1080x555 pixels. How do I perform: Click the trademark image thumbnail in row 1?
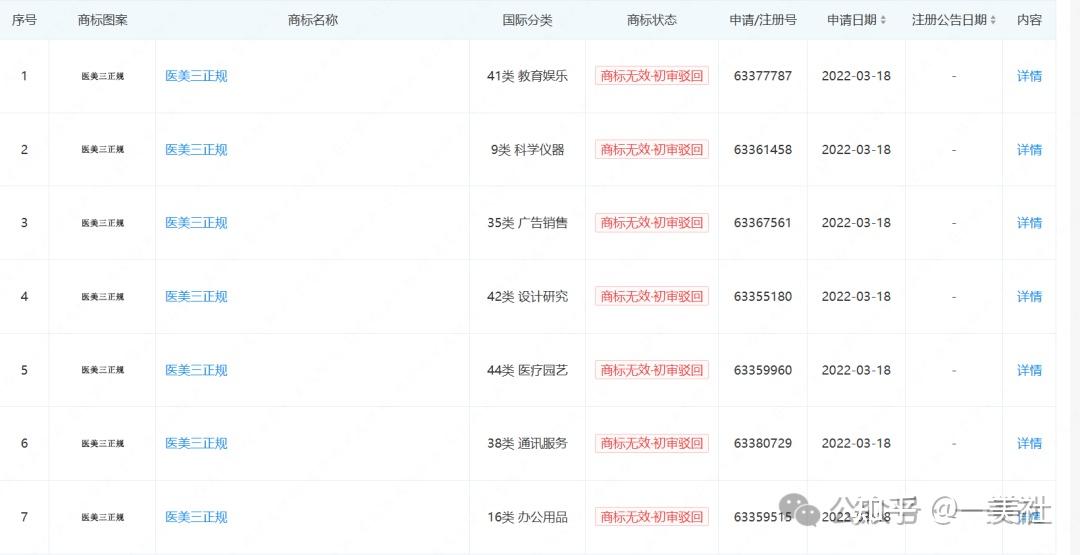(102, 76)
